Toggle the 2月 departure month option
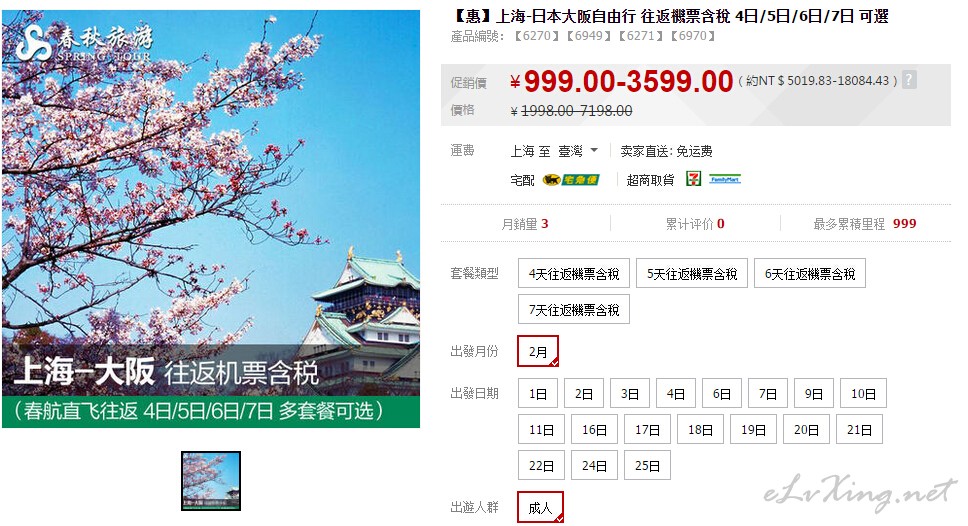 pos(538,351)
